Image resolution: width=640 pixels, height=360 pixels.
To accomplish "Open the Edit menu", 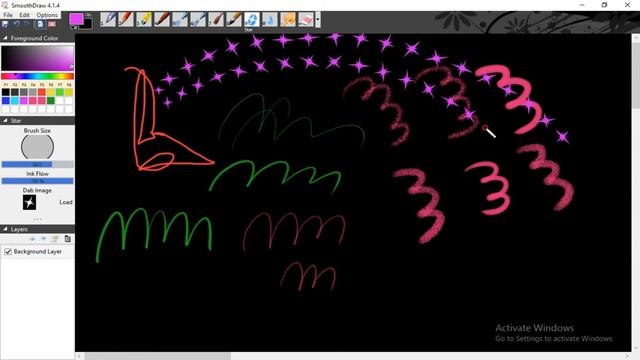I will click(x=24, y=15).
